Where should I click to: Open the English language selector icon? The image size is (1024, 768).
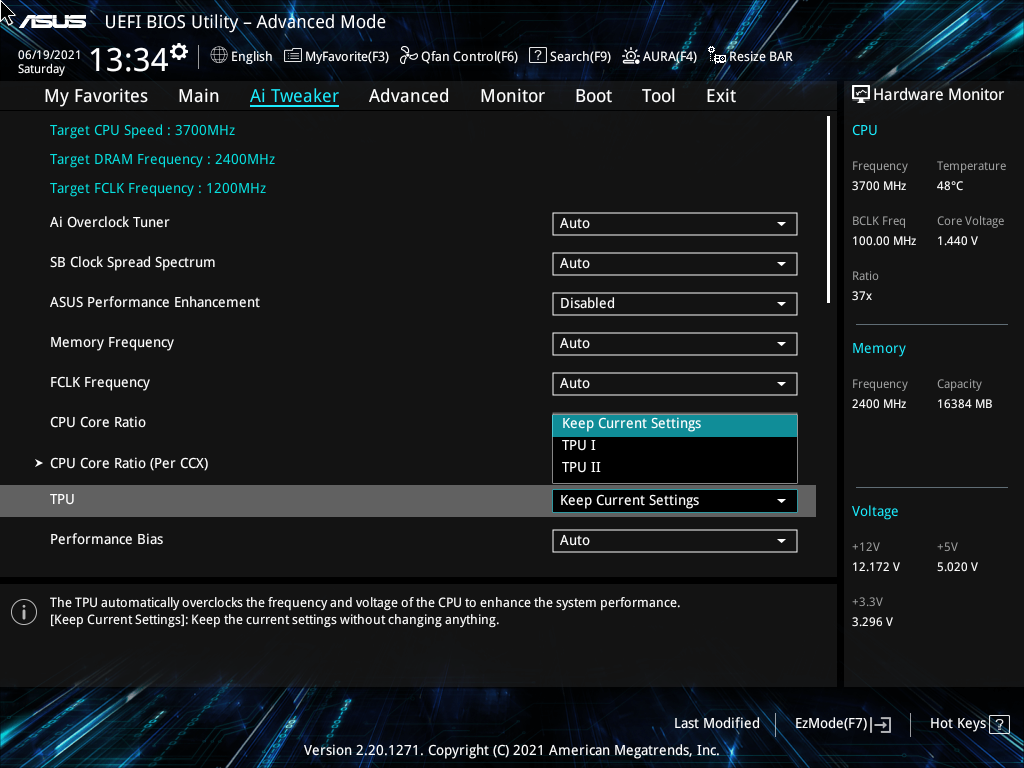point(219,56)
